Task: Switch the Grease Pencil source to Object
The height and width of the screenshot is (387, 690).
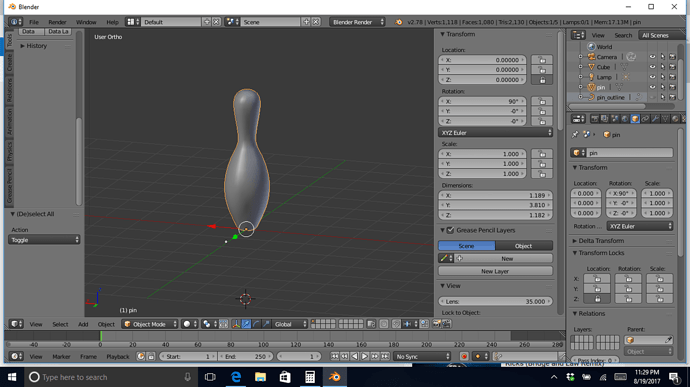Action: (524, 246)
